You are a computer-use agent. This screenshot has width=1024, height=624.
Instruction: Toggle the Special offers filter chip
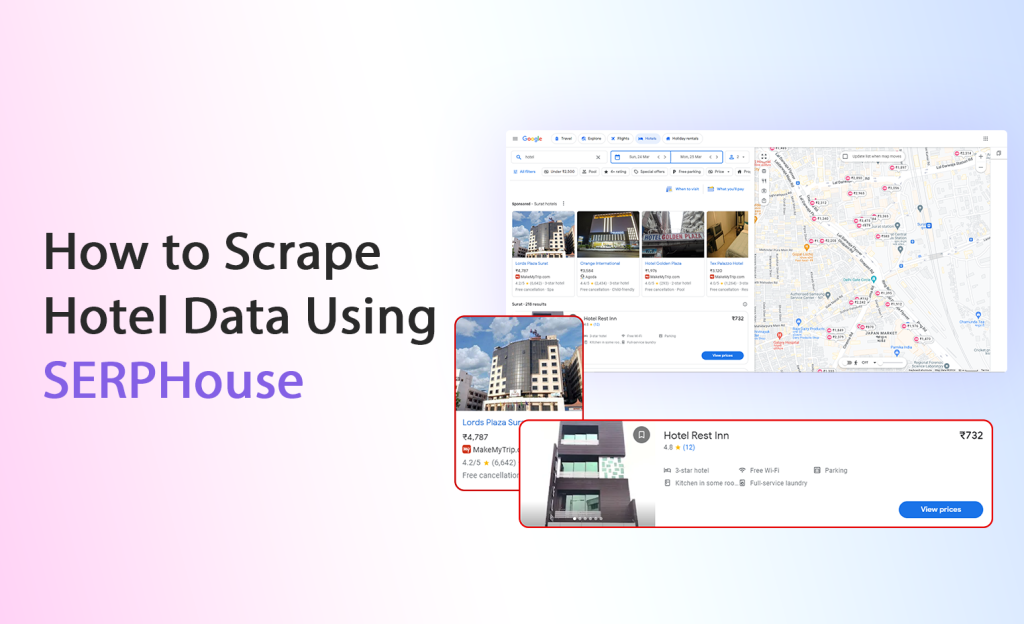650,172
